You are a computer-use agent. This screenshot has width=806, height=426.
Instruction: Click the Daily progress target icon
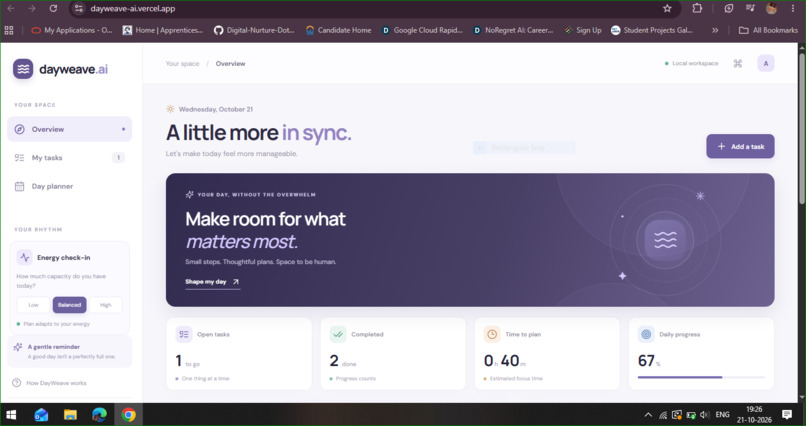click(646, 334)
